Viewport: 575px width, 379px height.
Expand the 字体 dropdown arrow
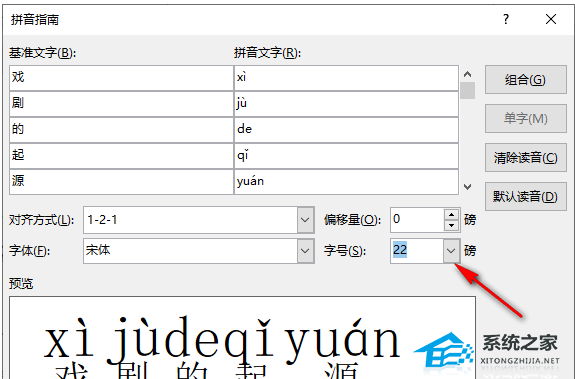tap(305, 251)
